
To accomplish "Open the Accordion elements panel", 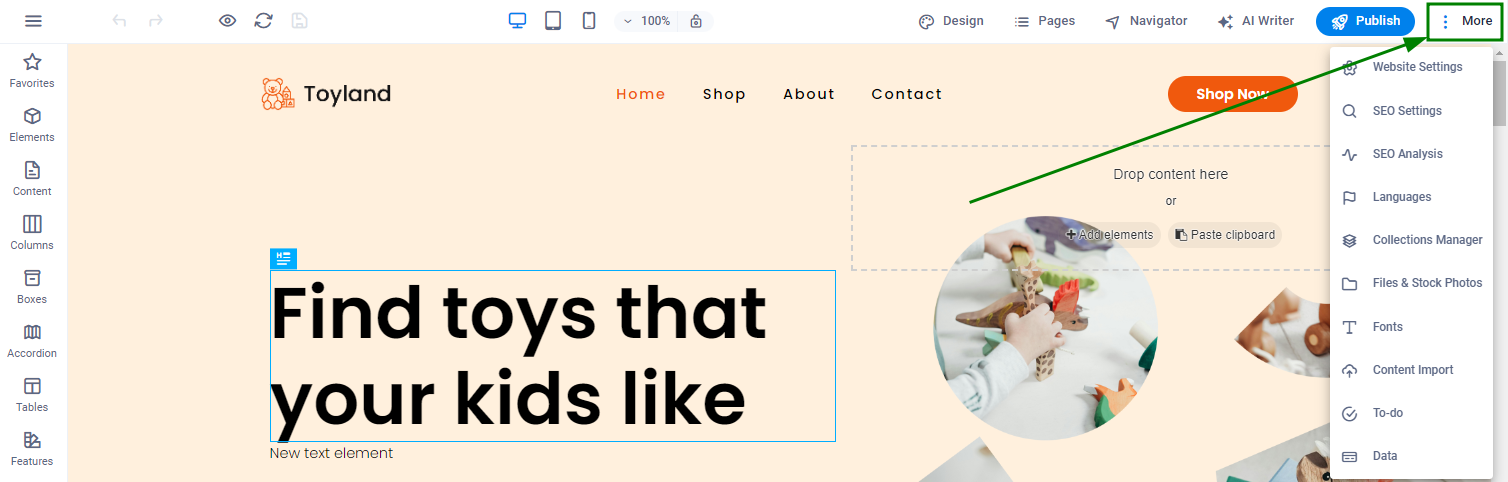I will 32,341.
